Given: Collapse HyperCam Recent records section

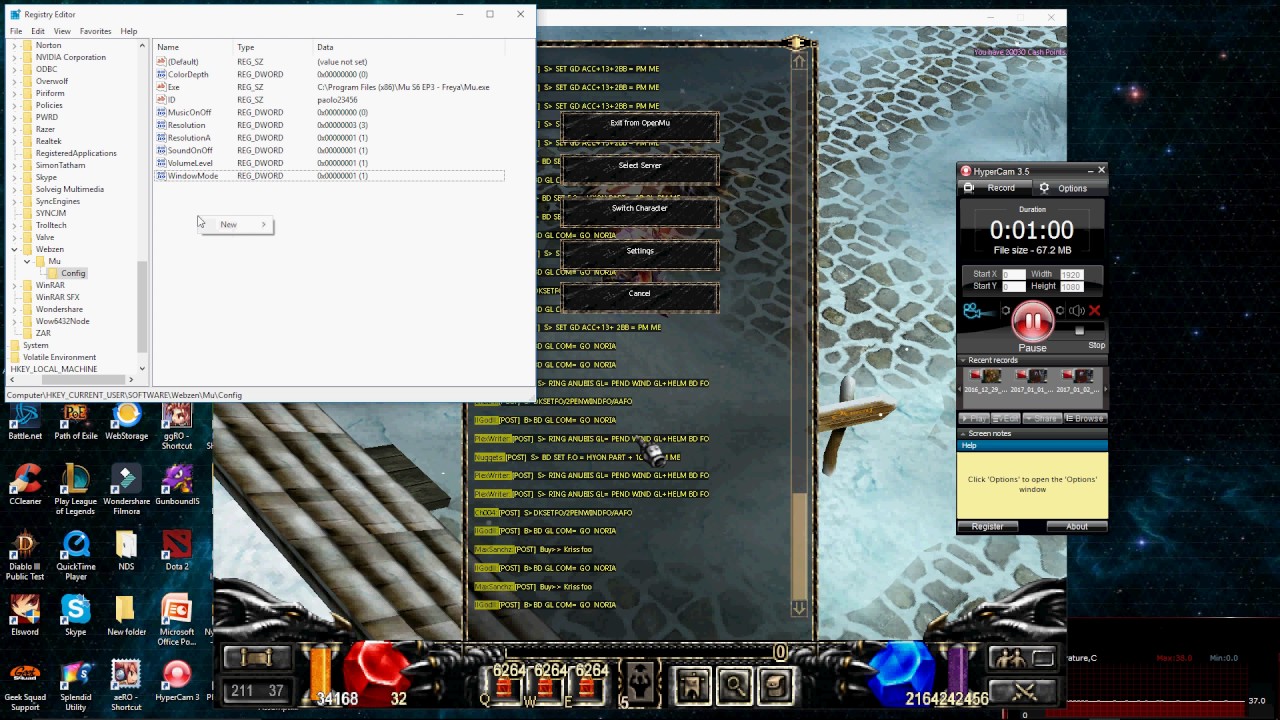Looking at the screenshot, I should pyautogui.click(x=963, y=360).
